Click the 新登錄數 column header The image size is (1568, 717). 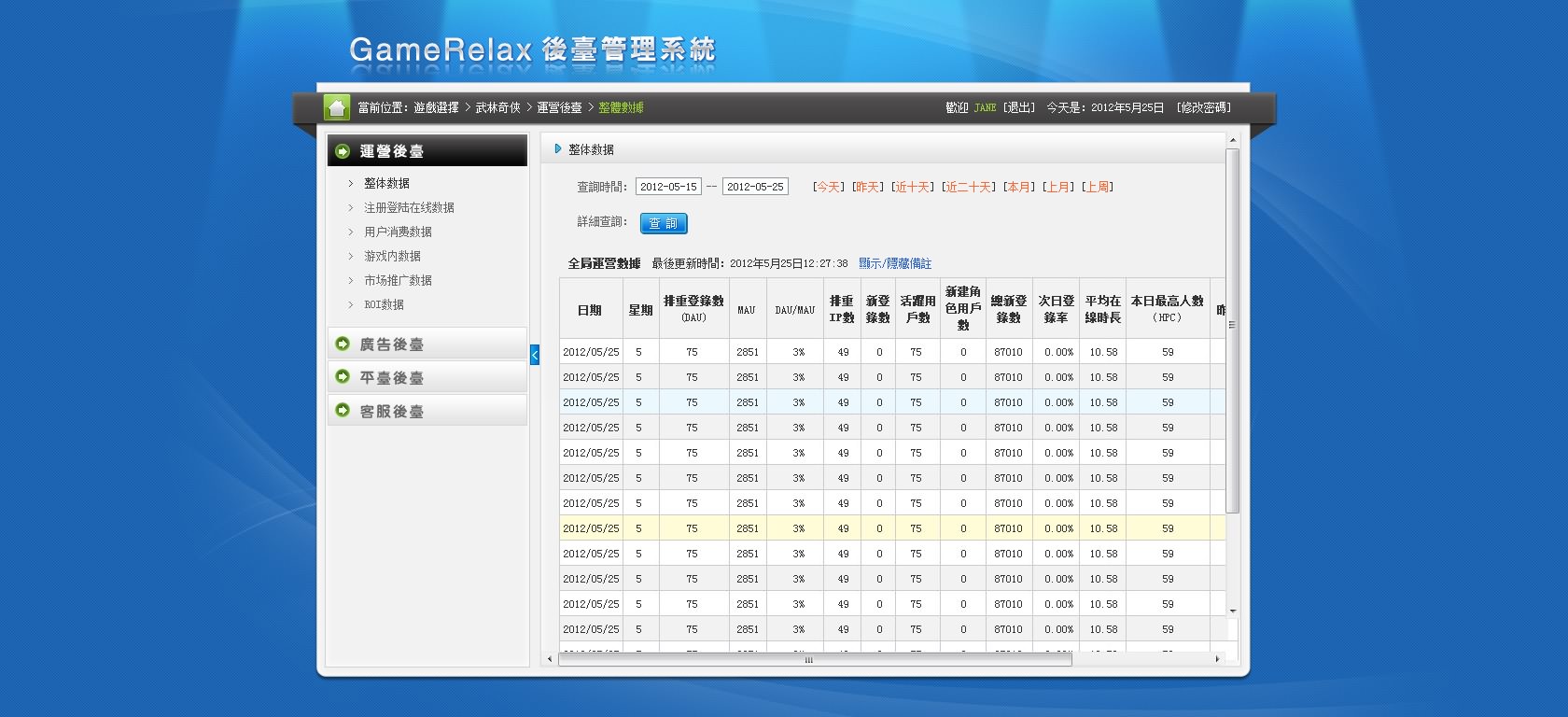[878, 309]
